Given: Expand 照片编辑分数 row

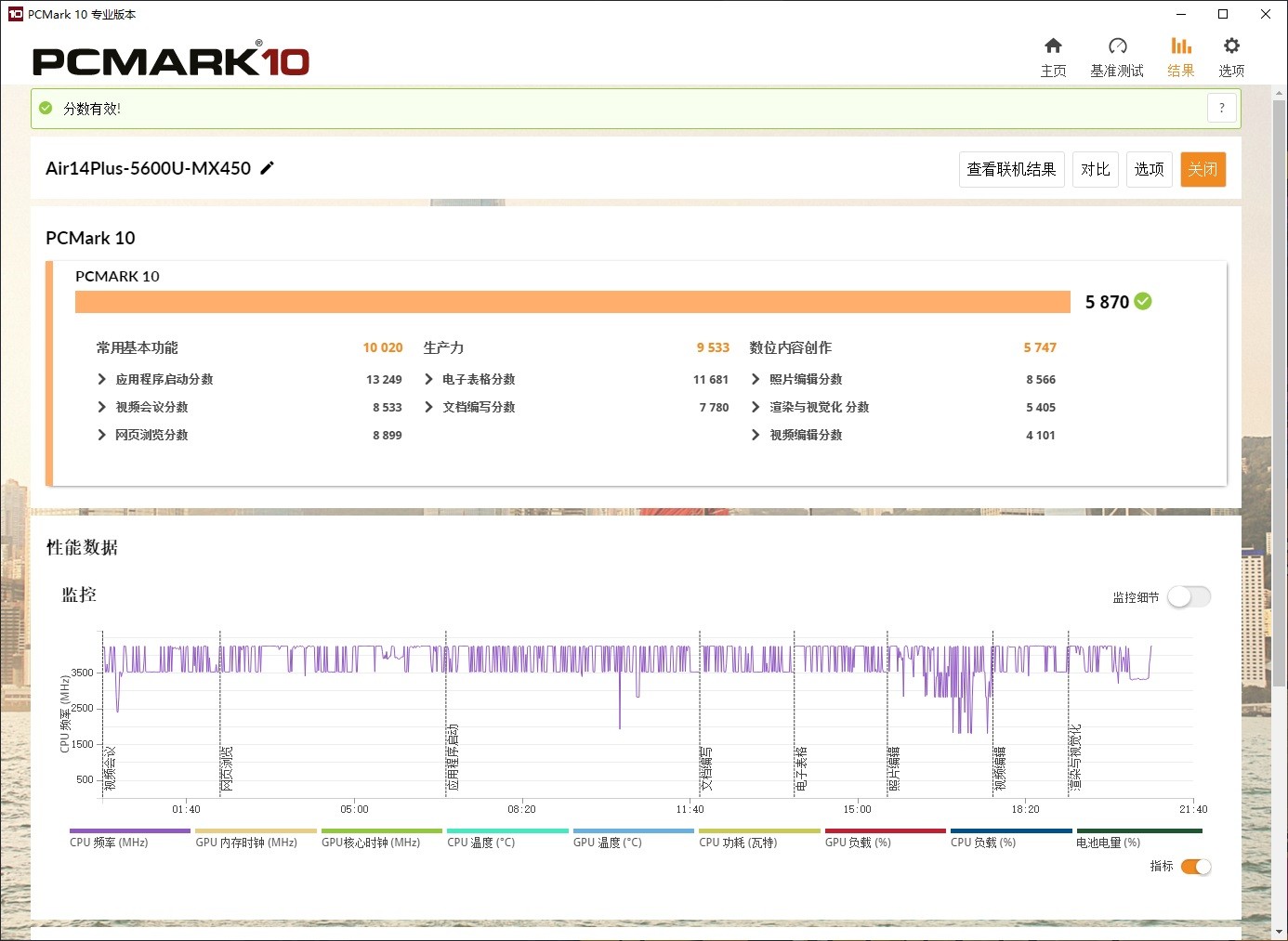Looking at the screenshot, I should click(756, 379).
